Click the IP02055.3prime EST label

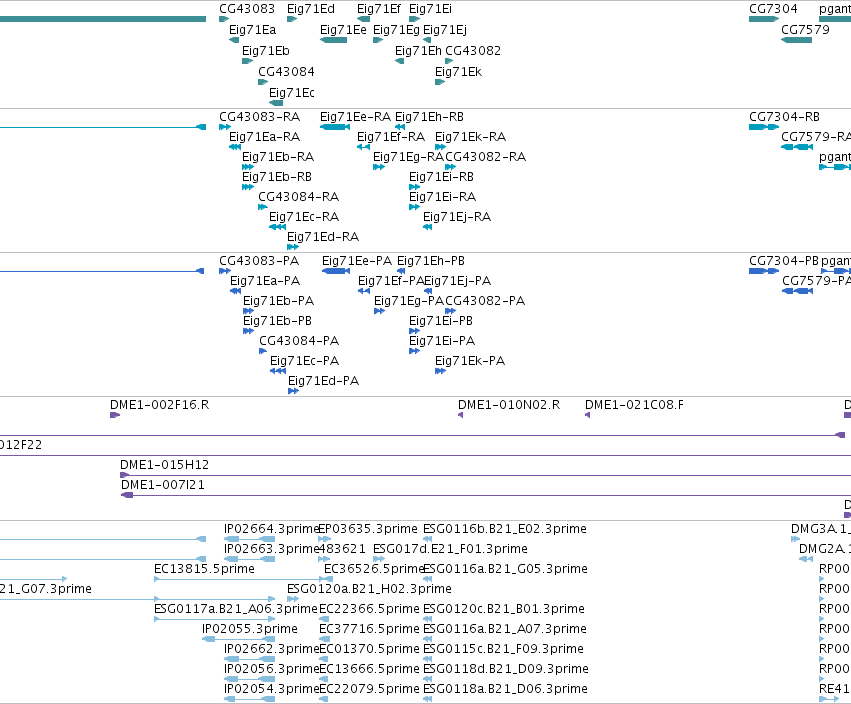[x=250, y=629]
